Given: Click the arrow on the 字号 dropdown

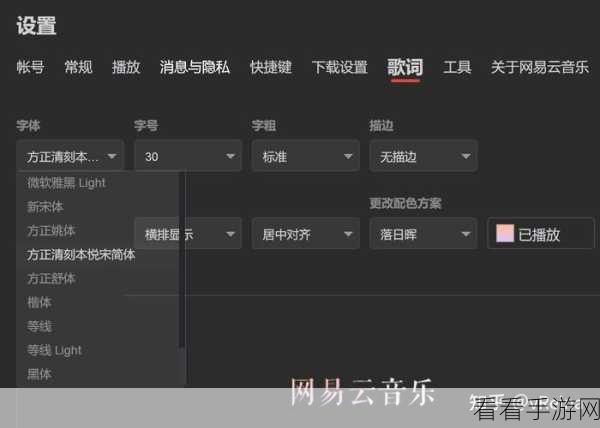Looking at the screenshot, I should click(230, 156).
